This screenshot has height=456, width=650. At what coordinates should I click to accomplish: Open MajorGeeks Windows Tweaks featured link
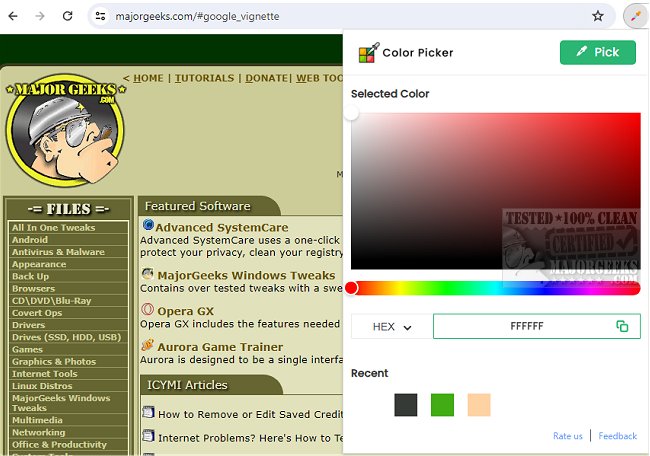click(246, 276)
